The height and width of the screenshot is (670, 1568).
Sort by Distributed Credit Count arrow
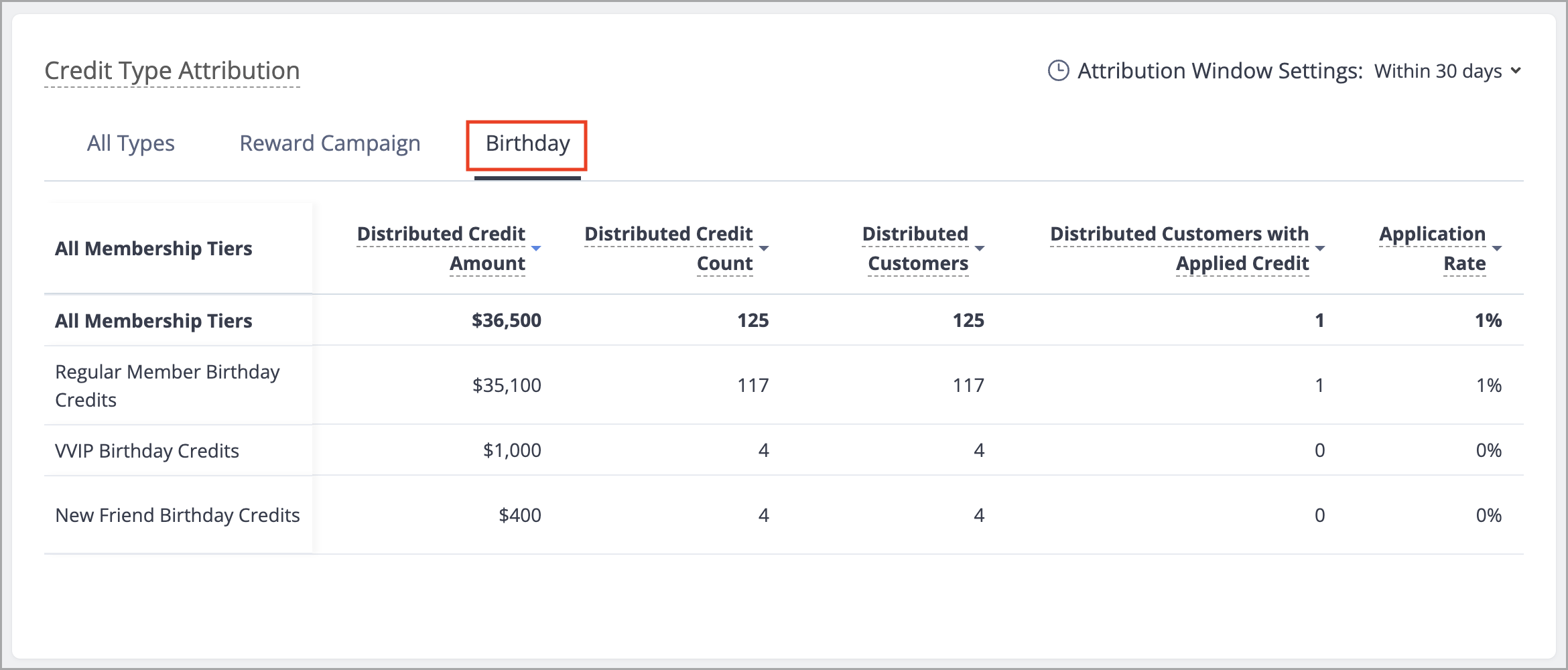point(764,249)
